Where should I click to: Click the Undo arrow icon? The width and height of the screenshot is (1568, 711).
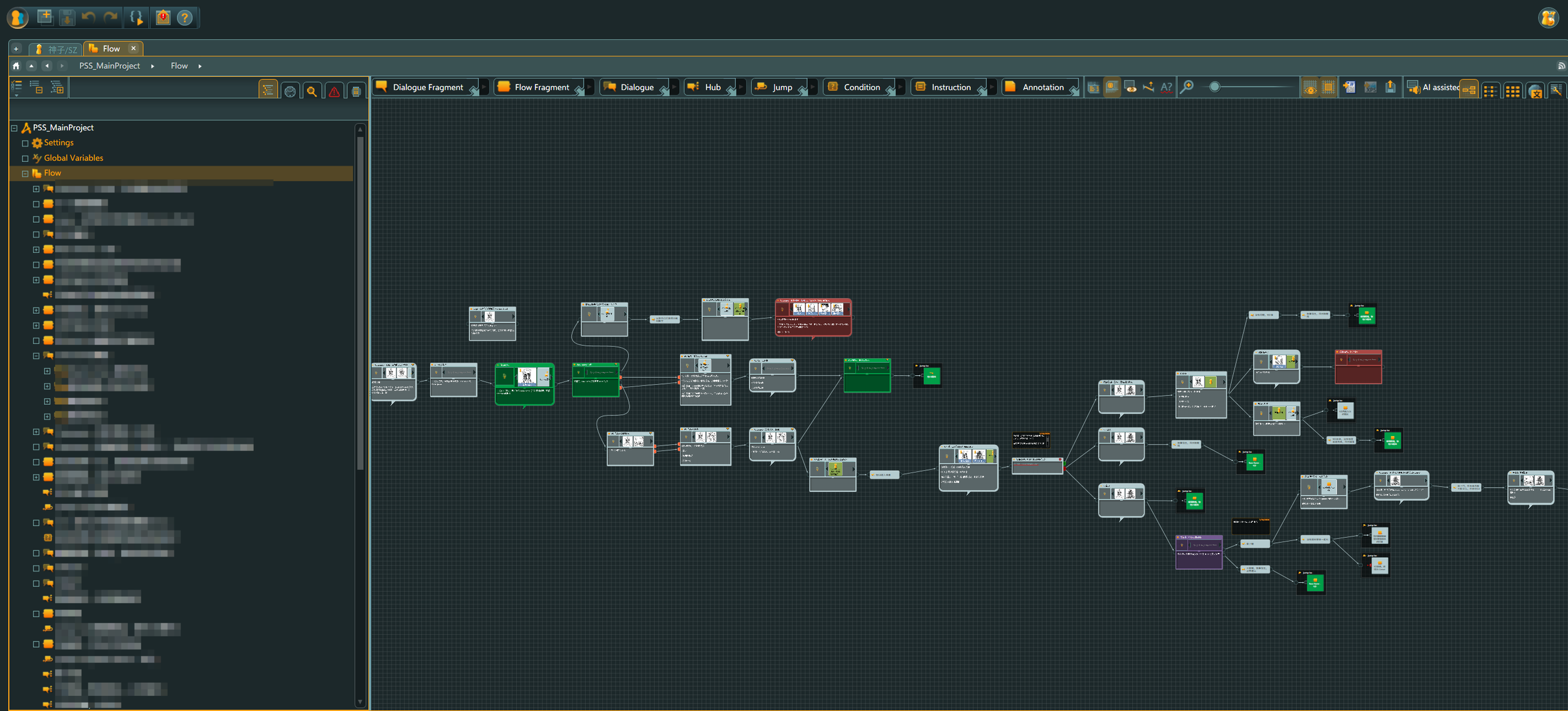(88, 18)
